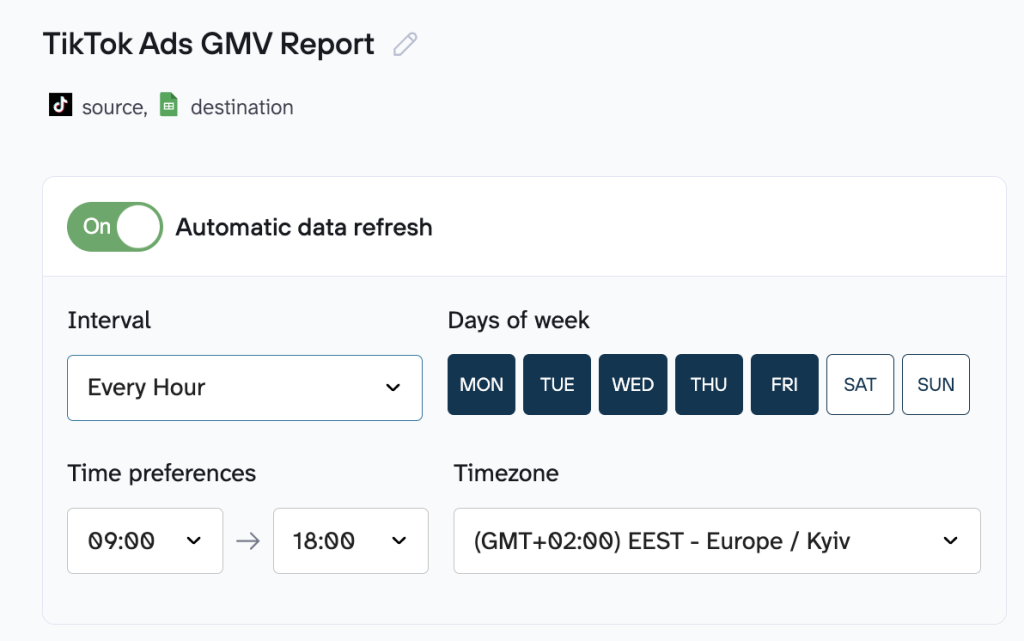Enable the SUN day button
Image resolution: width=1024 pixels, height=641 pixels.
click(x=935, y=384)
